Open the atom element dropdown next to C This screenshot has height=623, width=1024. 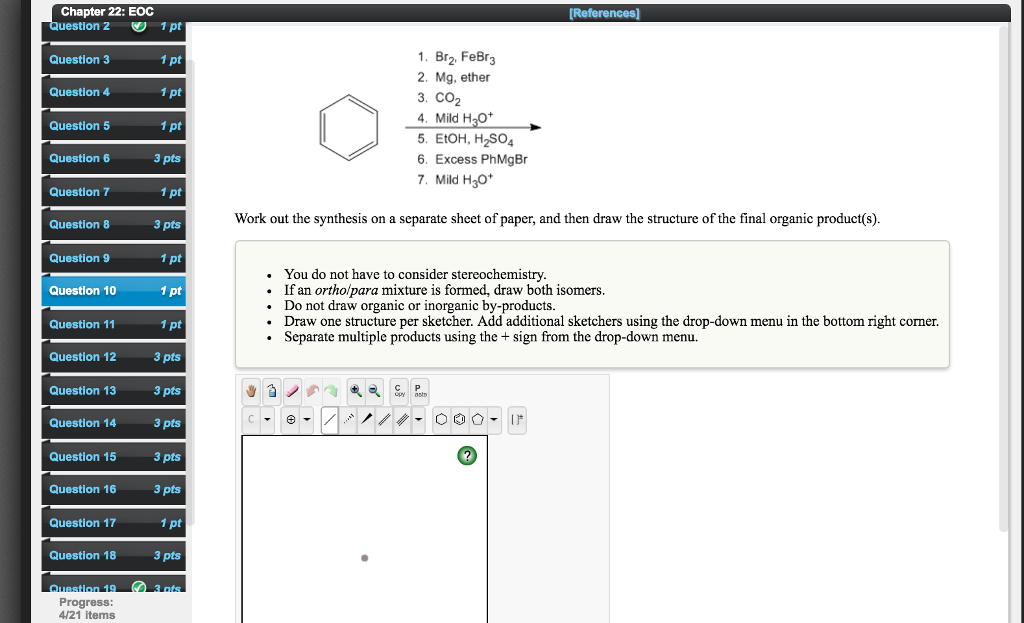(266, 418)
